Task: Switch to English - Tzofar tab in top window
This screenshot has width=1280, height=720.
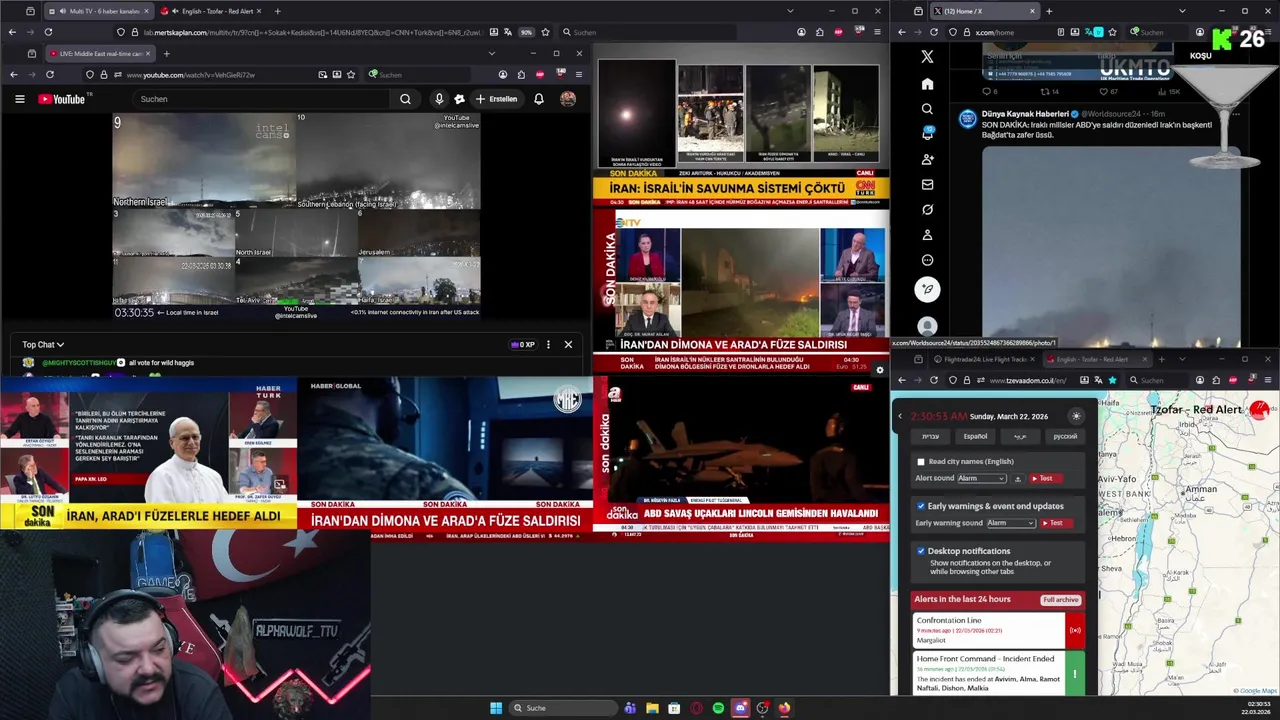Action: [213, 11]
